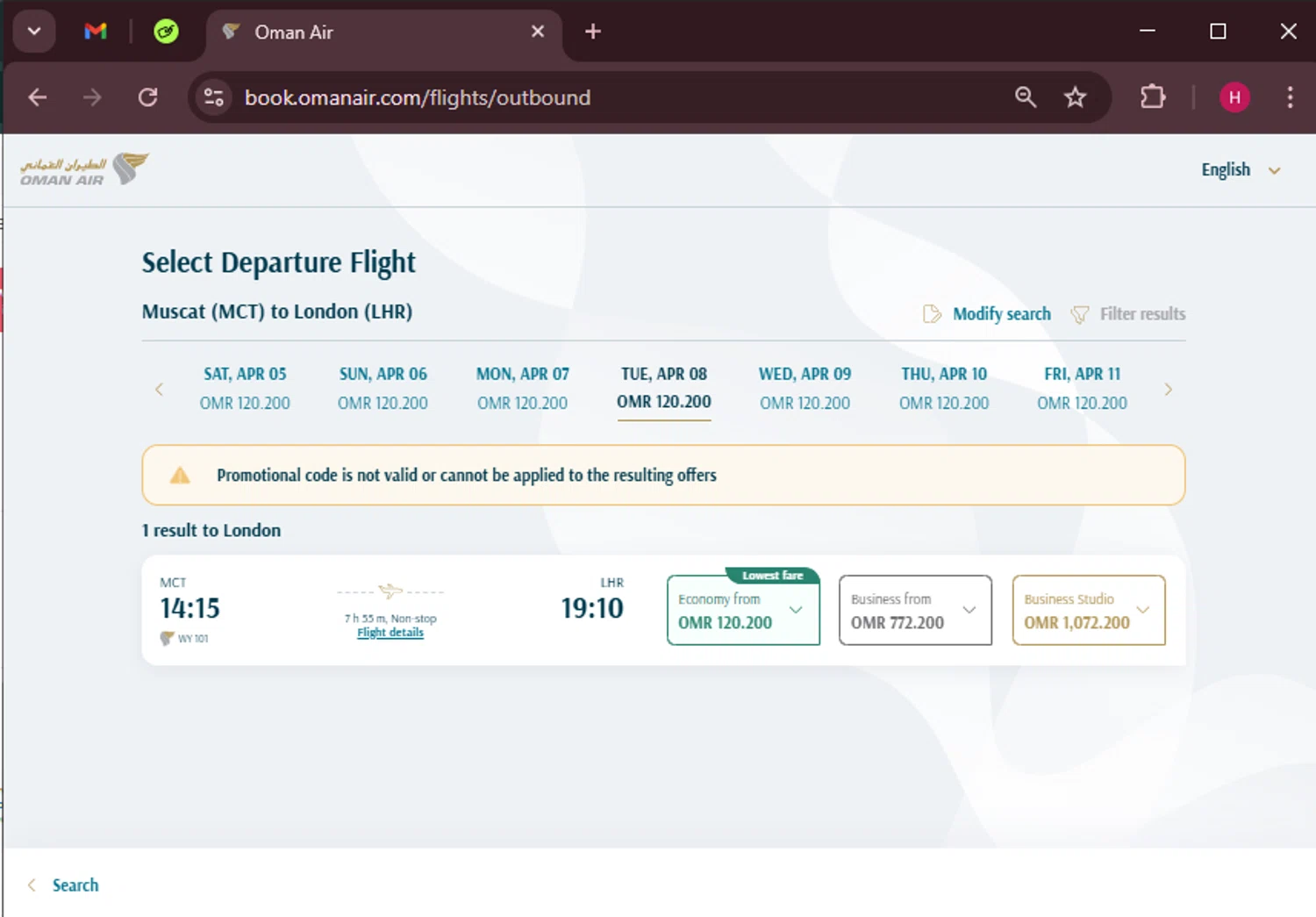1316x917 pixels.
Task: Open the Chrome profile H avatar
Action: 1234,97
